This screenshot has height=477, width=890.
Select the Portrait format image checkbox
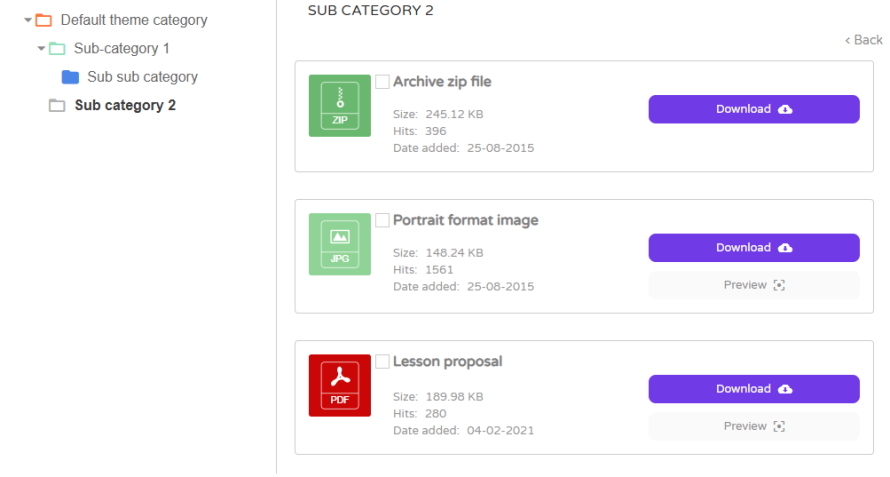[x=382, y=220]
